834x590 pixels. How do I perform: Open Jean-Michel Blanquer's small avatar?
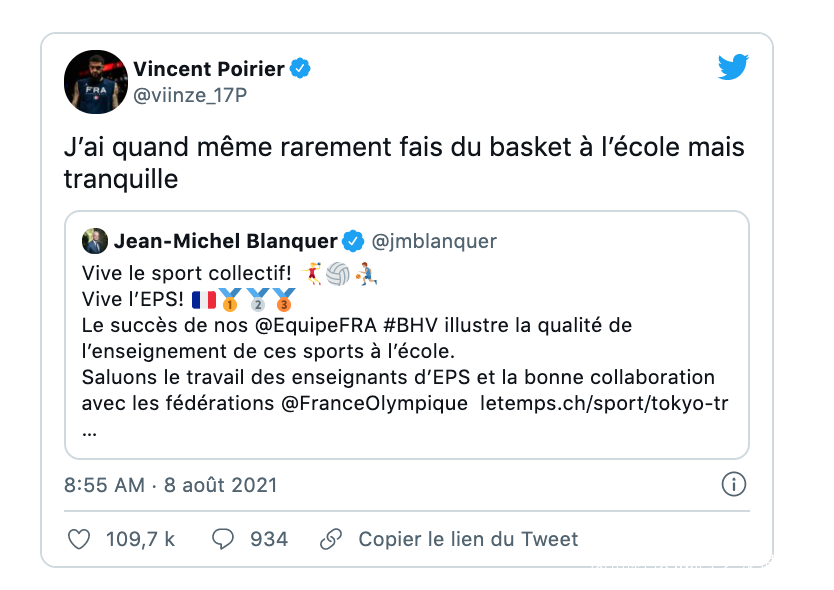pyautogui.click(x=96, y=241)
